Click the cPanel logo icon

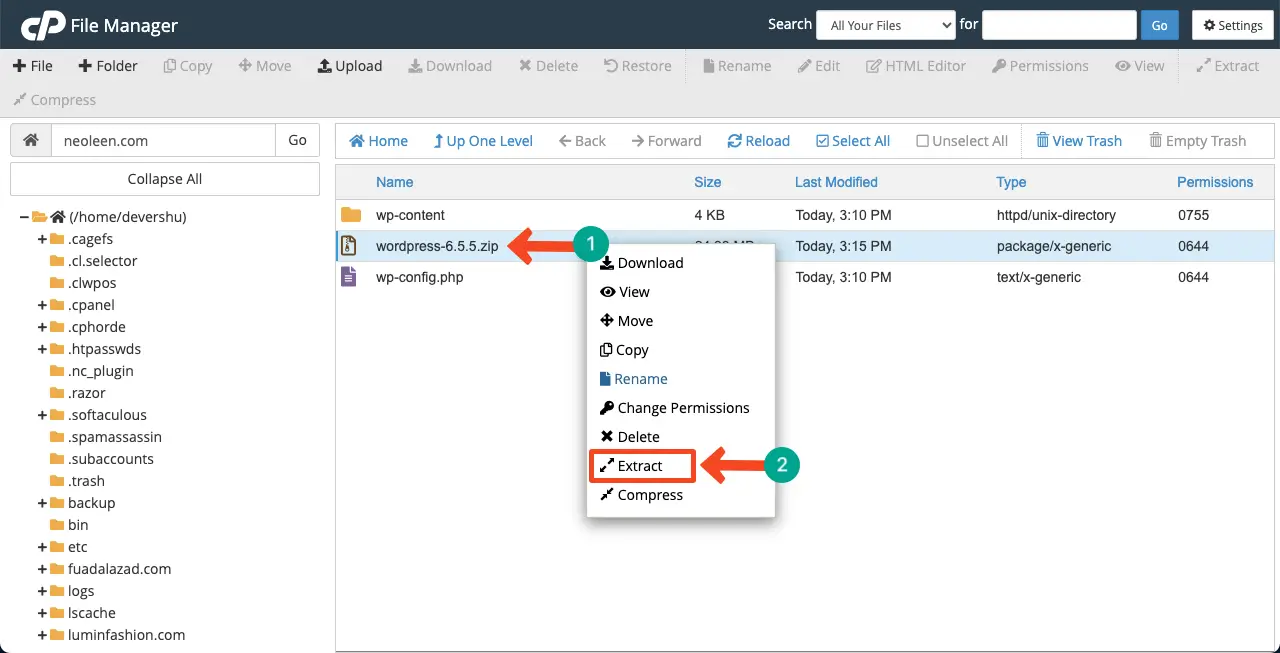pos(43,25)
